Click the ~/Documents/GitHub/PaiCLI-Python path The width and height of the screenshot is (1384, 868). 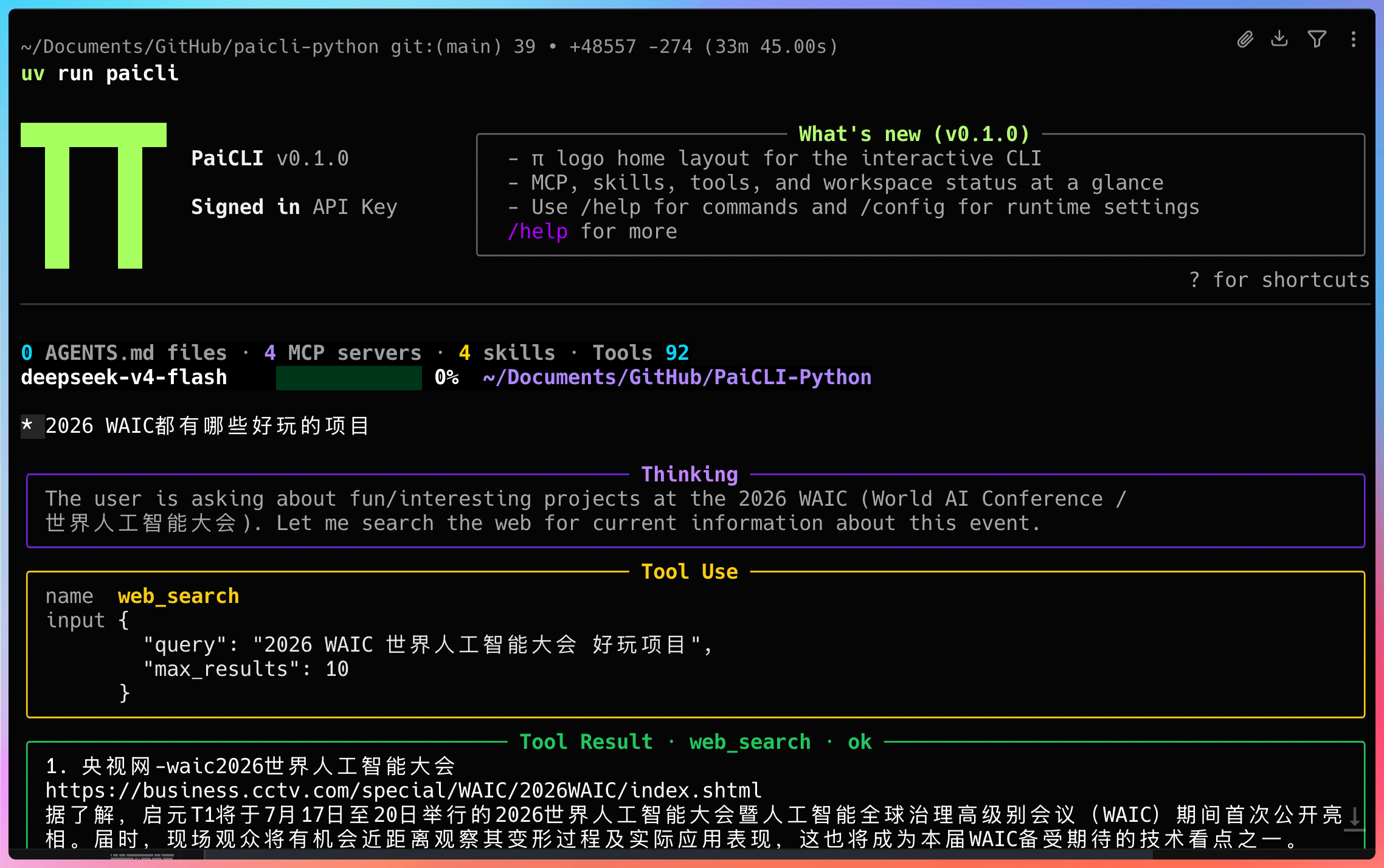click(x=677, y=377)
